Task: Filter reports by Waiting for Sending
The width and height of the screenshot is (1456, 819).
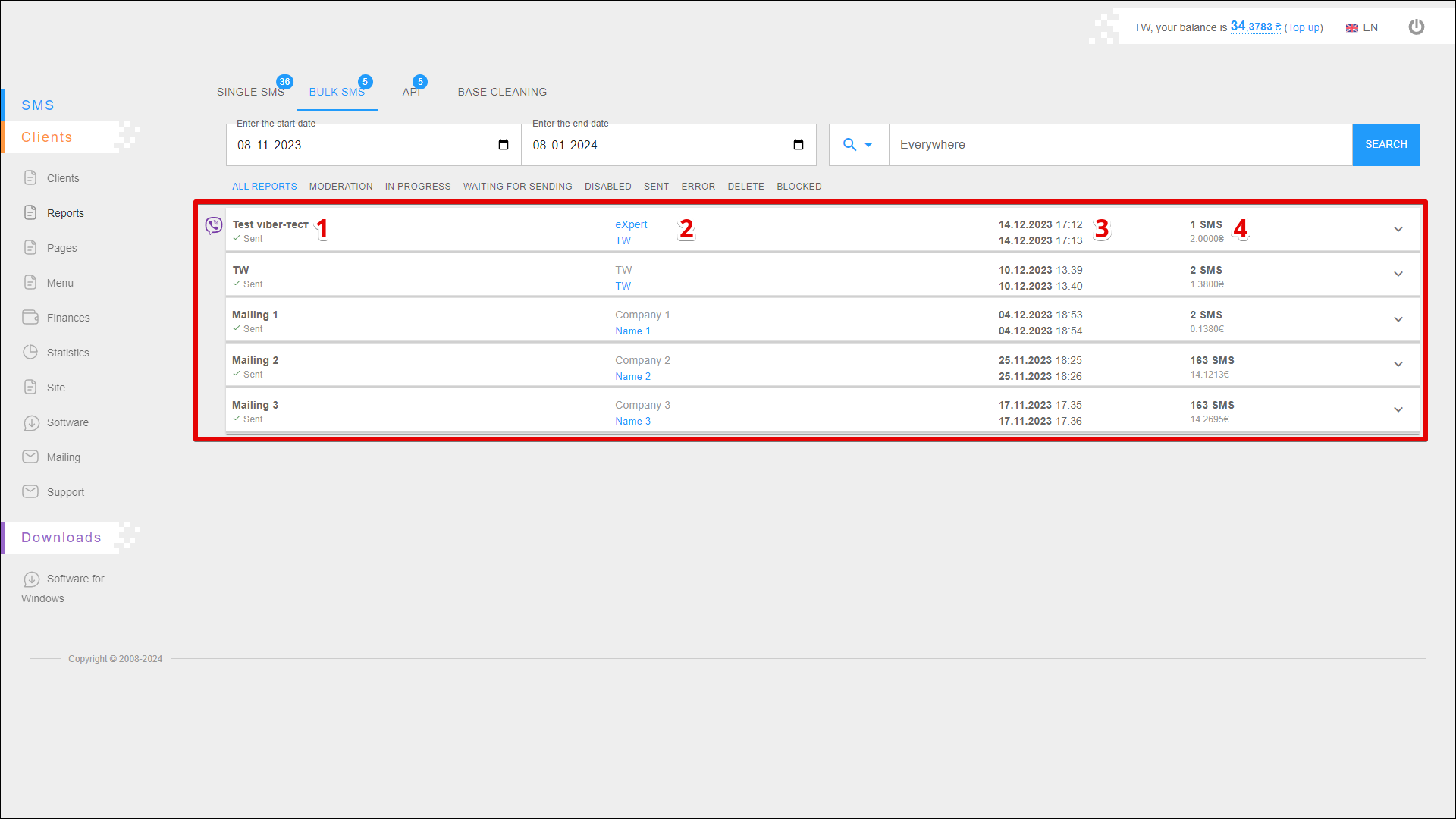Action: 517,187
